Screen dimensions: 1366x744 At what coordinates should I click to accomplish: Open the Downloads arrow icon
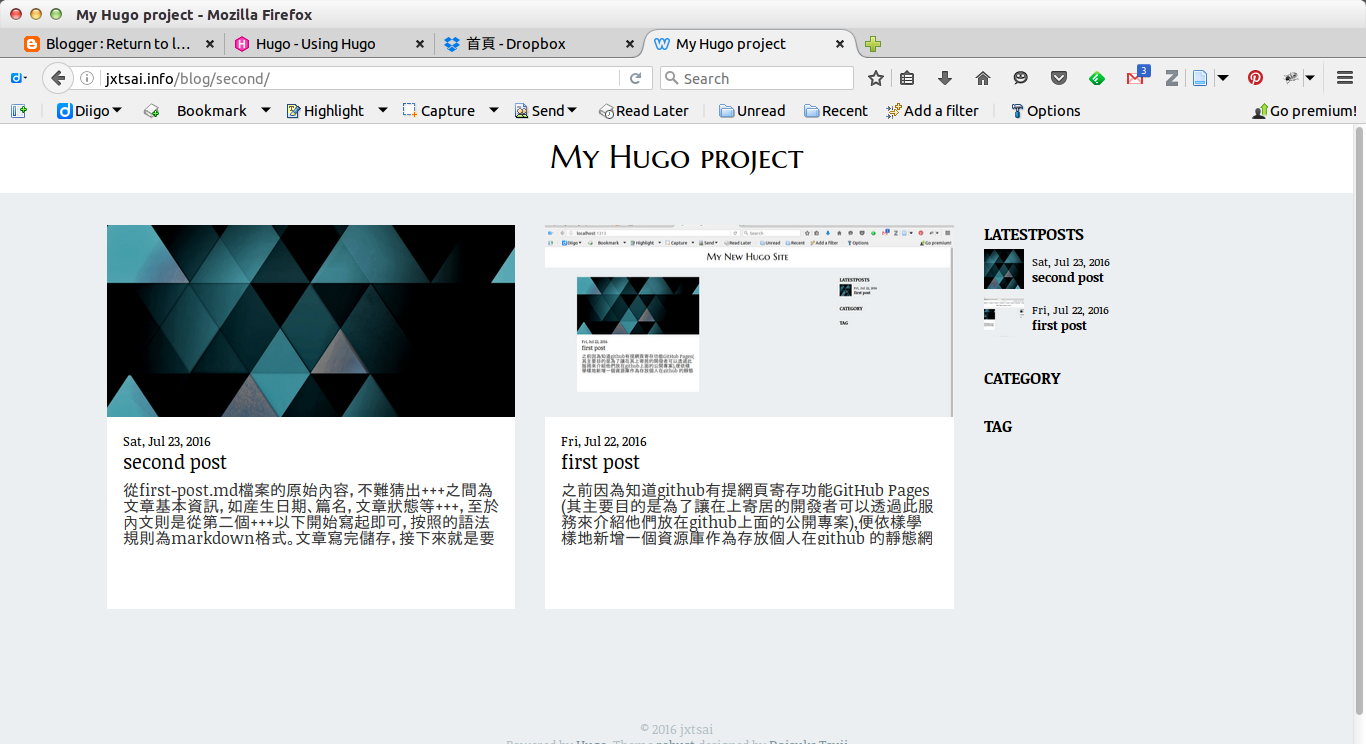pyautogui.click(x=945, y=78)
